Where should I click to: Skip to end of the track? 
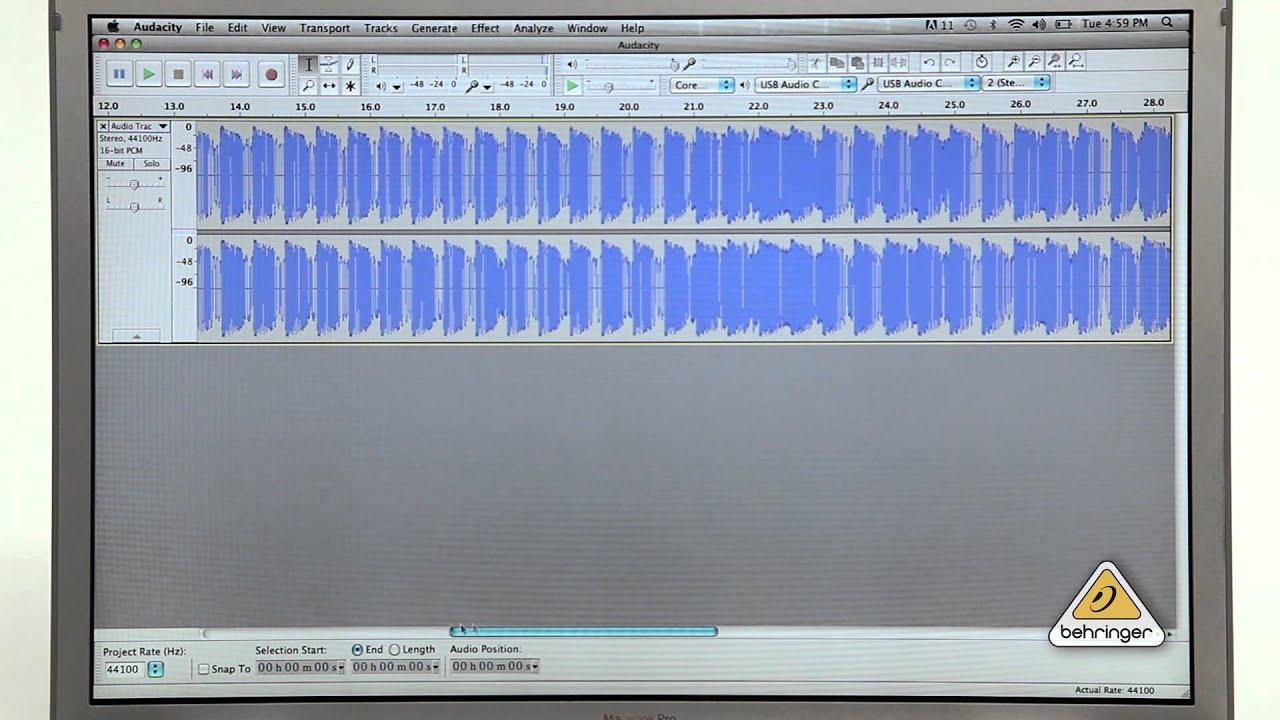point(236,74)
